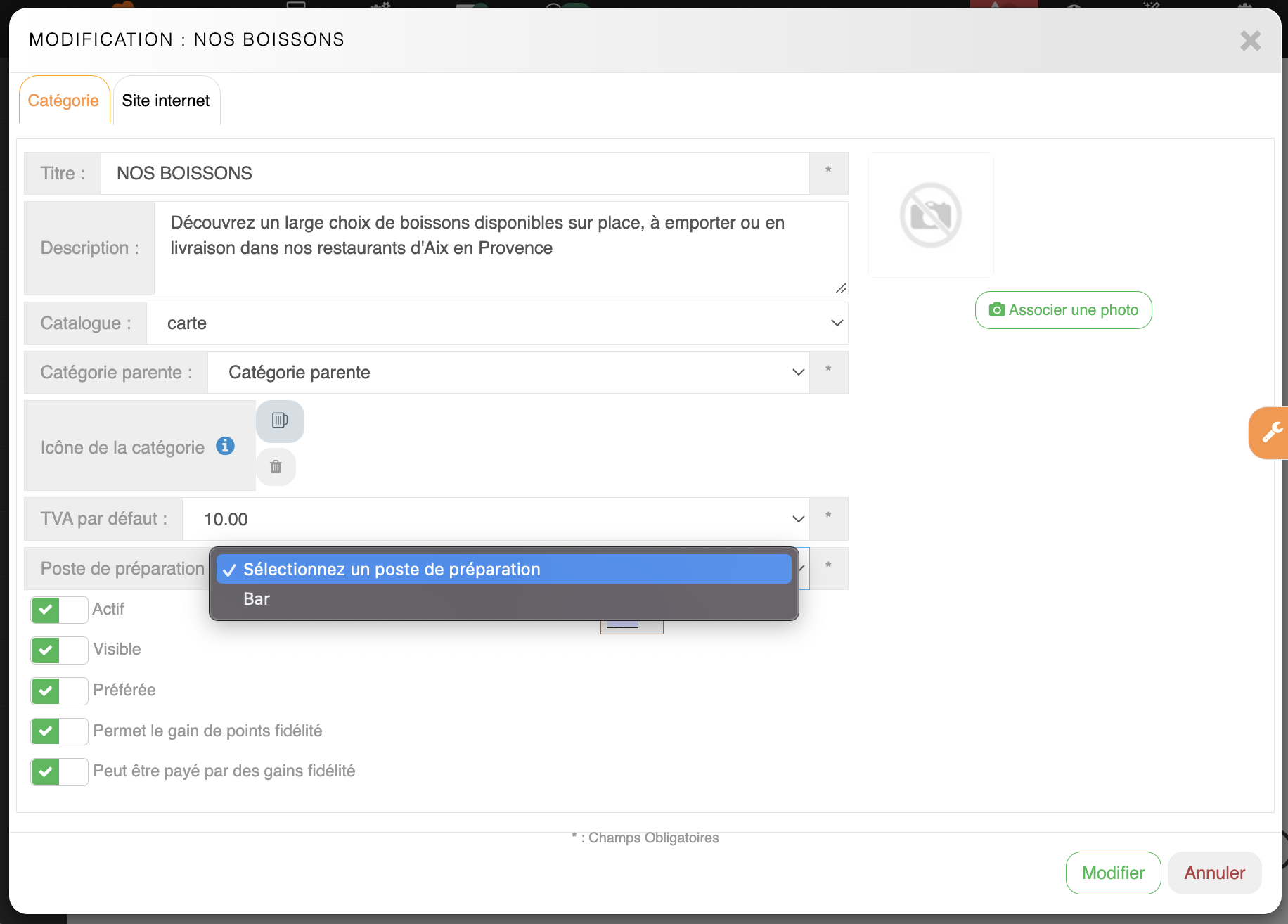This screenshot has height=924, width=1288.
Task: Toggle Peut être payé par gains fidélité
Action: [59, 771]
